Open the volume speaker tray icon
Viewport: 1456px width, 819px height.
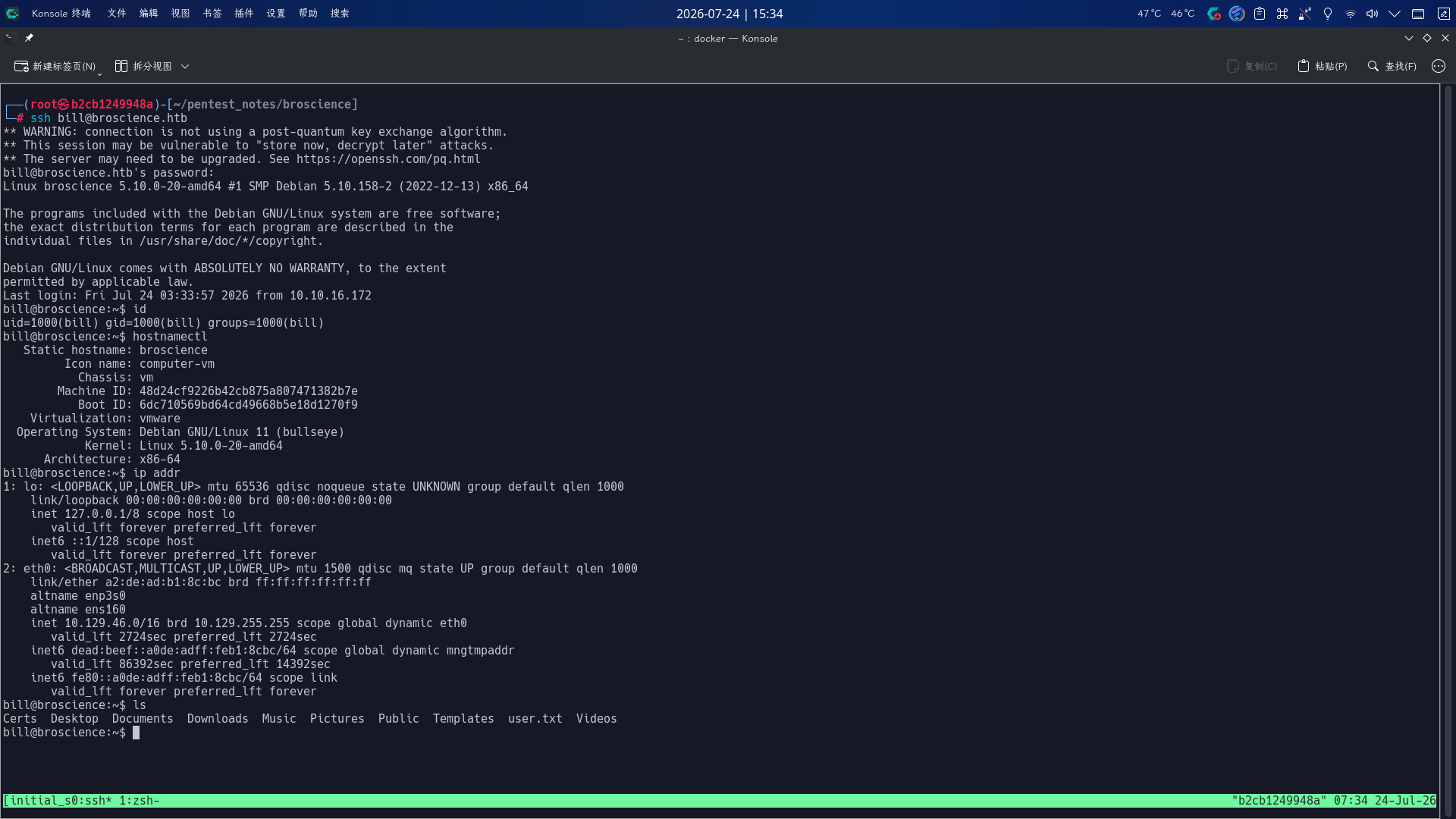point(1373,14)
